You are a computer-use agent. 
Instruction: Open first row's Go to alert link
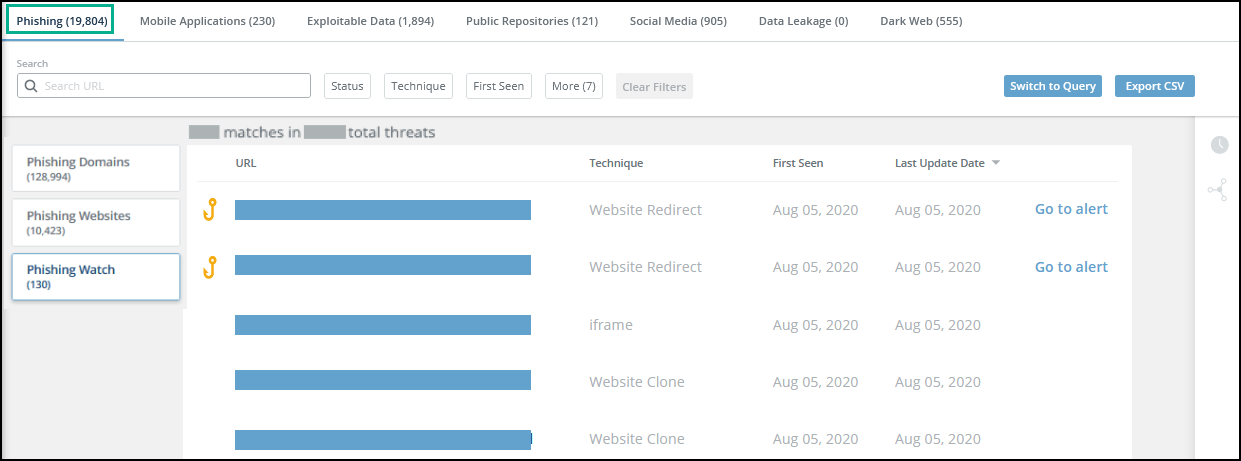1071,209
